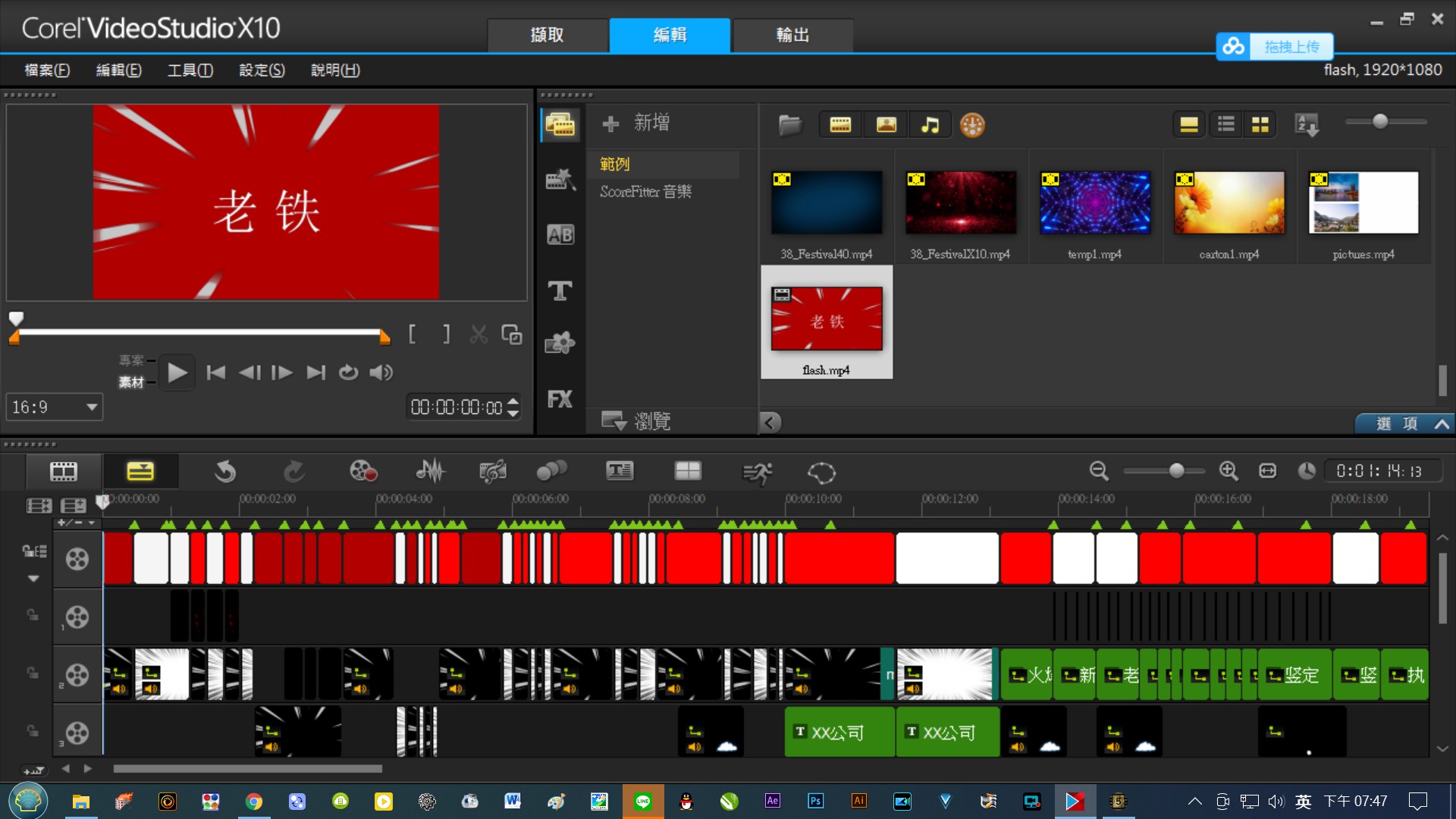Open the Subtitle Editor tool

coord(620,472)
